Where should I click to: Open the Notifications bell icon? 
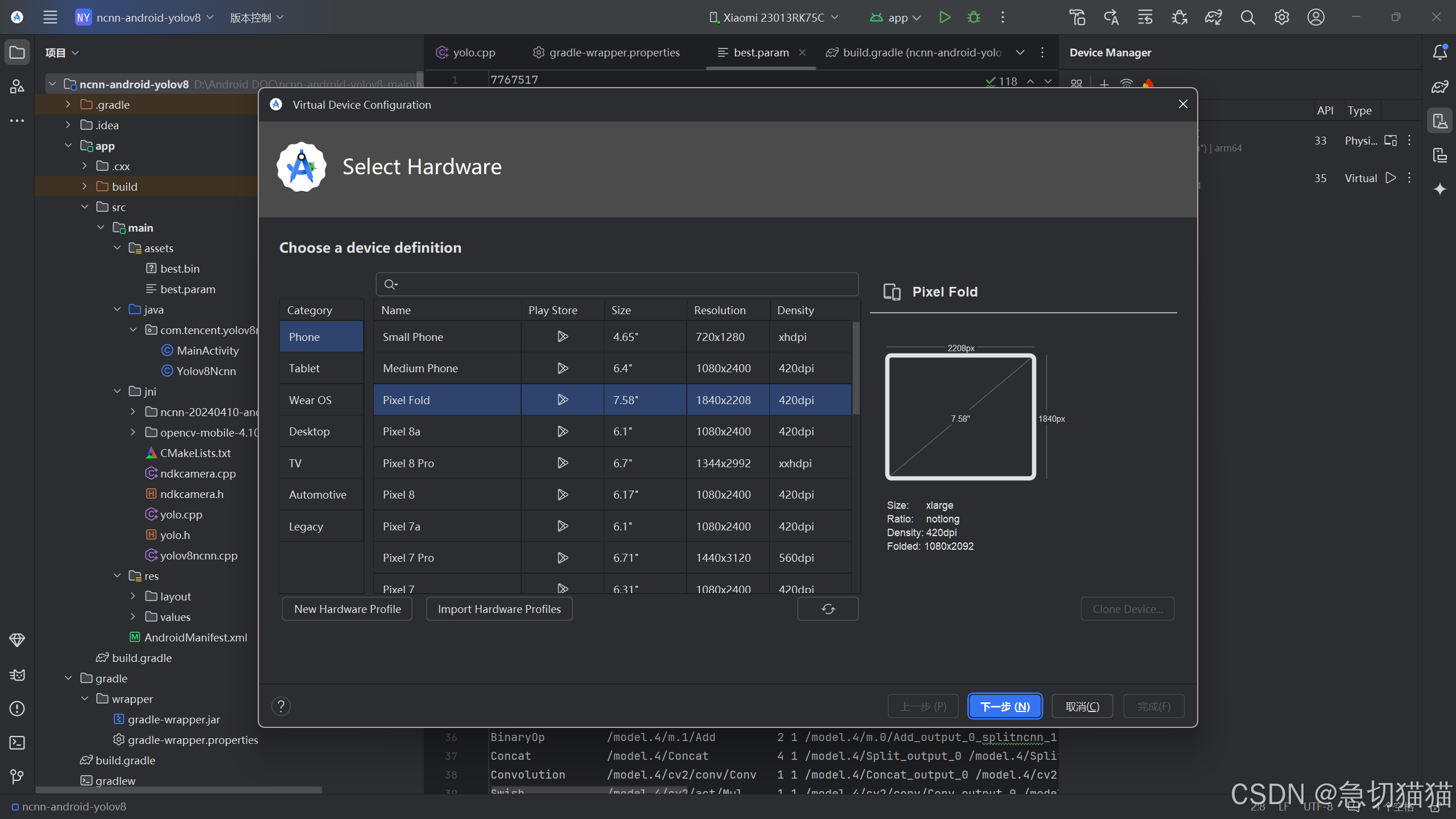[x=1439, y=52]
